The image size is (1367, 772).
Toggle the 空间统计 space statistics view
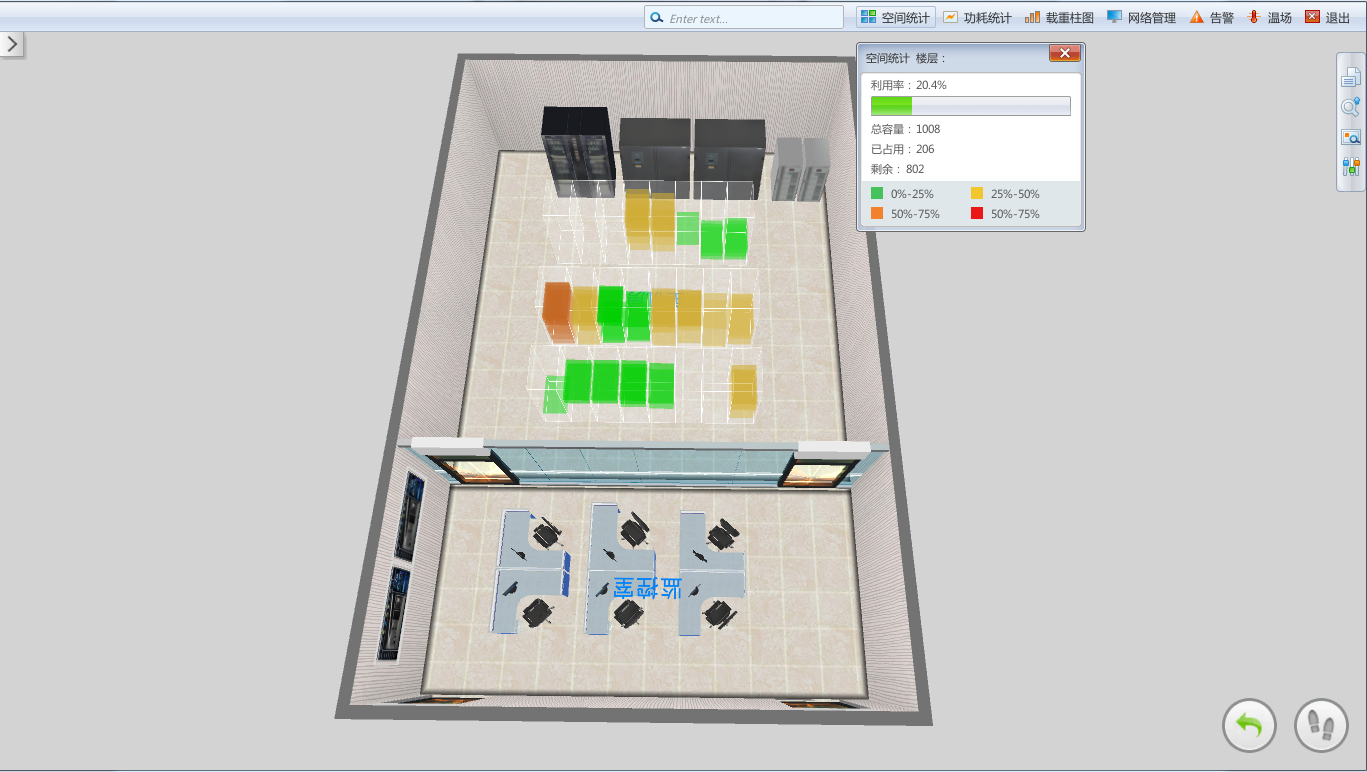tap(896, 17)
